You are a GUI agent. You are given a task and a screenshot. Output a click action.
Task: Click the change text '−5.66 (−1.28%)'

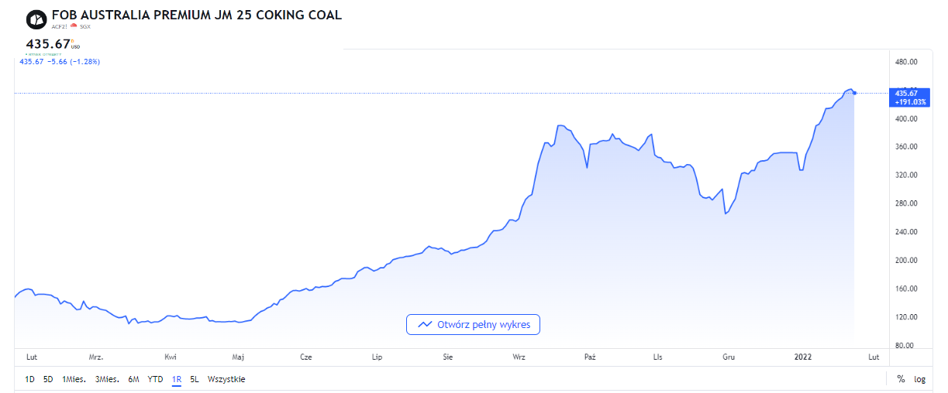(x=73, y=62)
